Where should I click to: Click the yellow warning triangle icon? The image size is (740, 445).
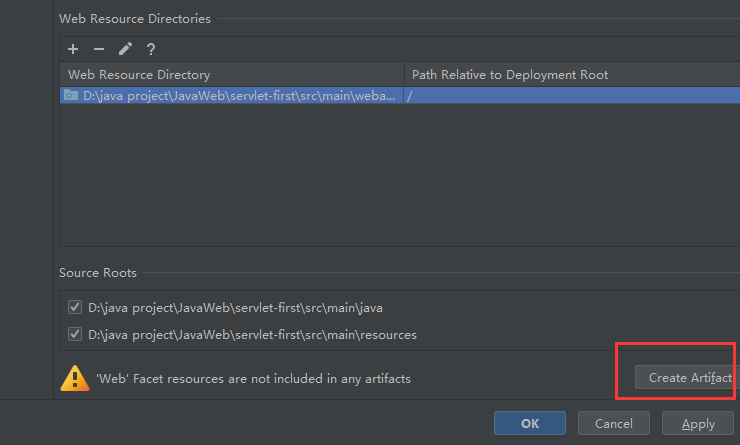tap(75, 378)
